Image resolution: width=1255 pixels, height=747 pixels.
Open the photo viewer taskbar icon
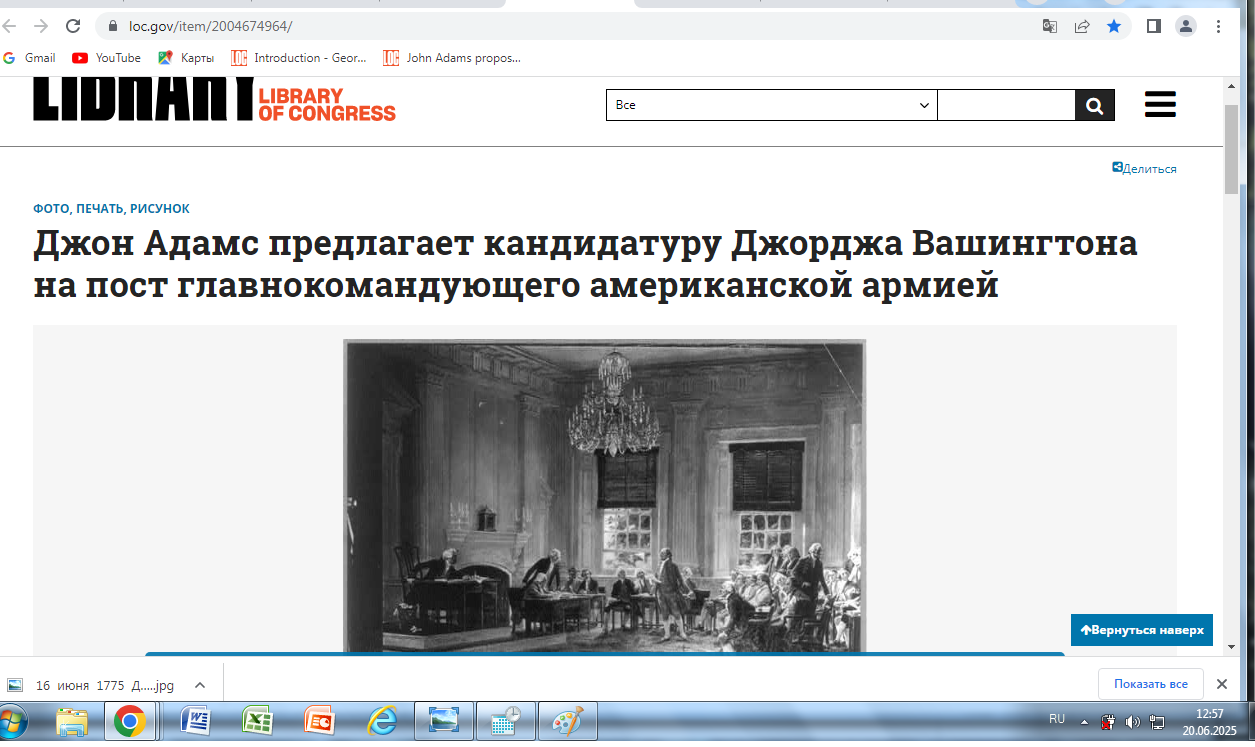[443, 721]
